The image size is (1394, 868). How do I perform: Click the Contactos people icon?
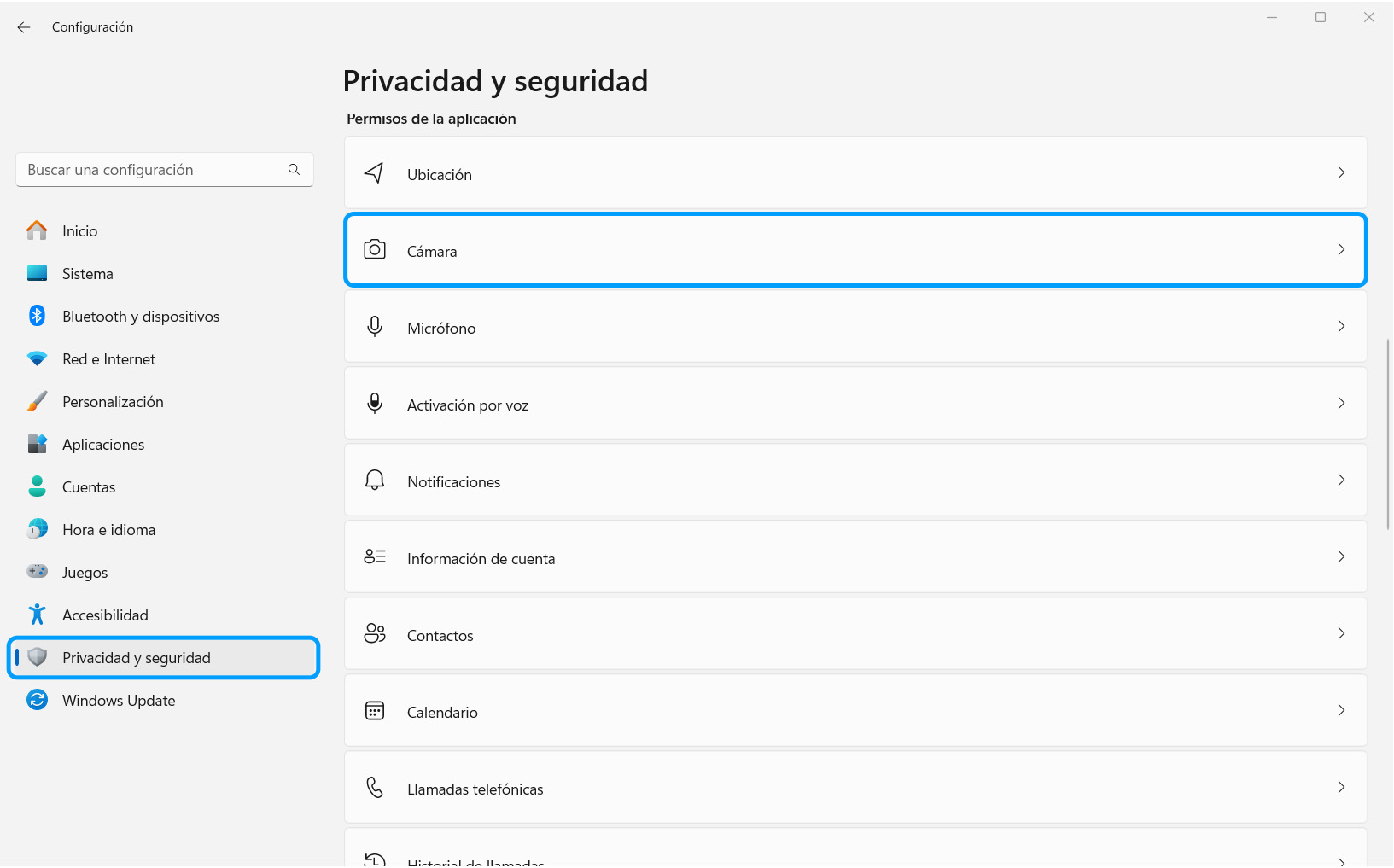point(375,633)
